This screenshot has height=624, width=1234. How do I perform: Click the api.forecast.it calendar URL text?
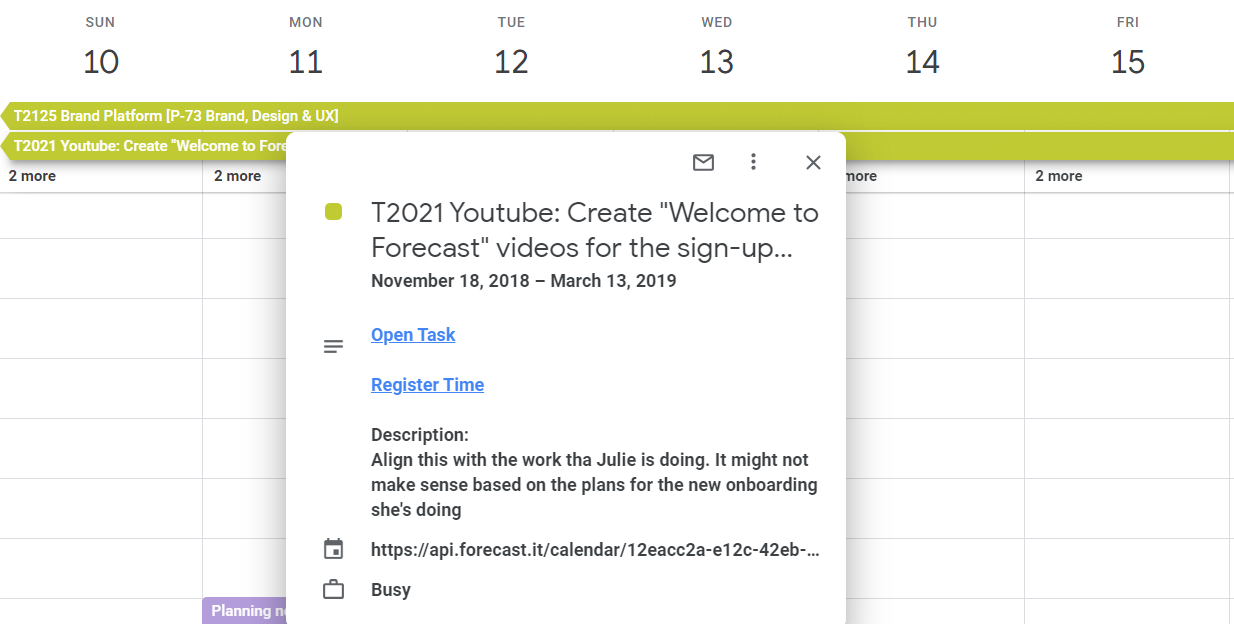click(x=595, y=550)
